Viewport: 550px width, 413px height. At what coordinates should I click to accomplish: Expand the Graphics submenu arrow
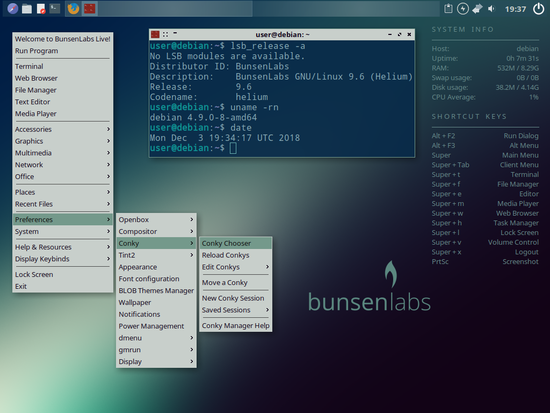pos(108,141)
